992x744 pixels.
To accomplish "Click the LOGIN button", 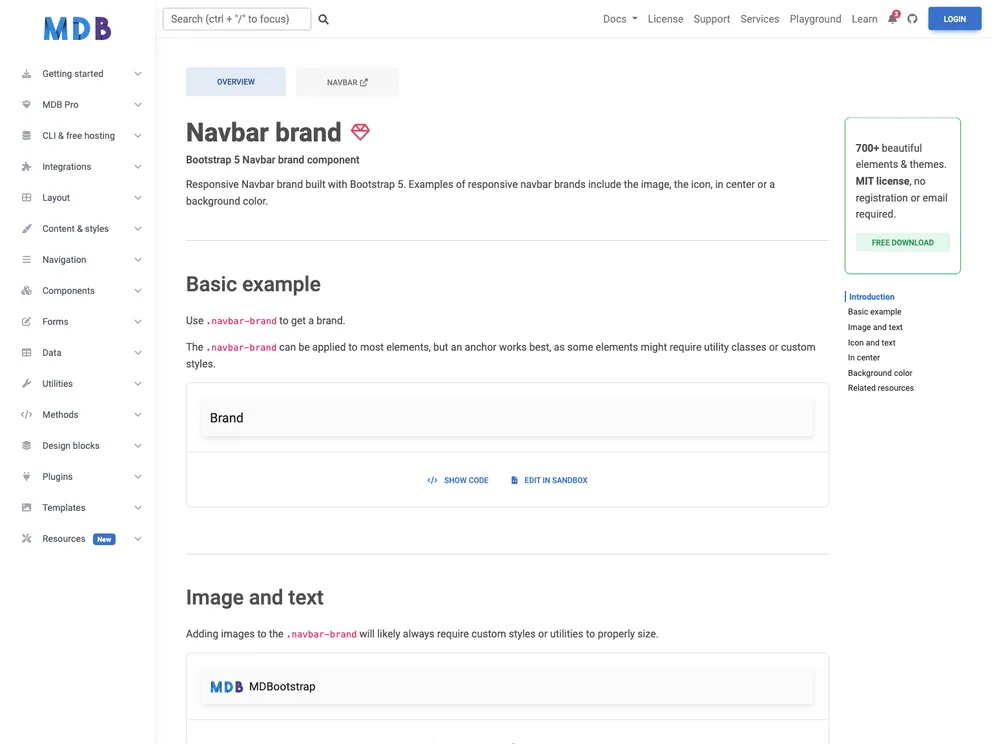I will [x=954, y=18].
